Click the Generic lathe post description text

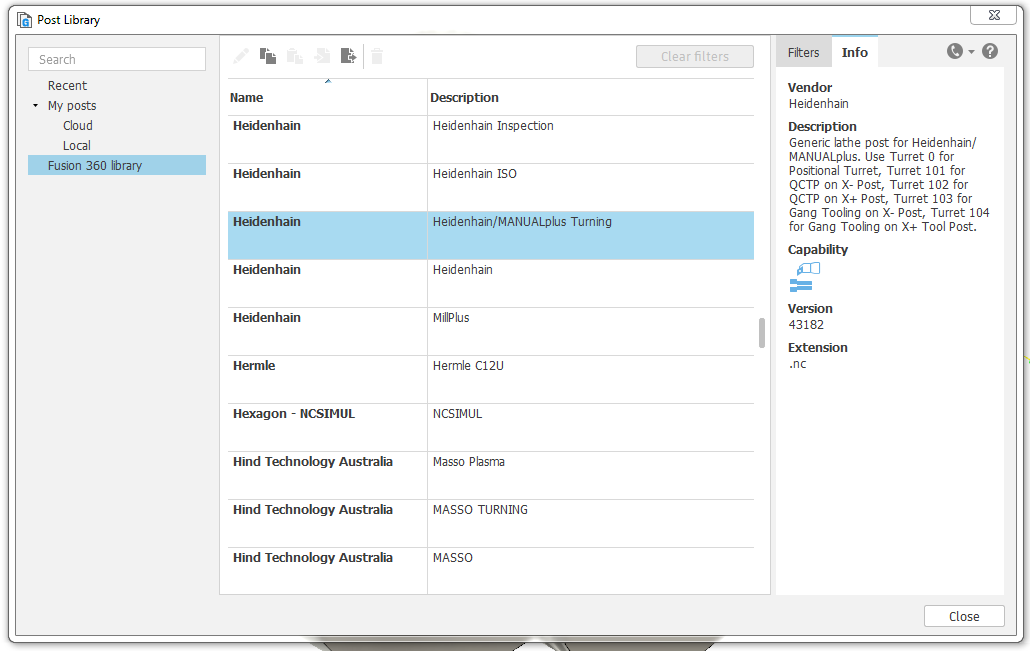pyautogui.click(x=889, y=185)
